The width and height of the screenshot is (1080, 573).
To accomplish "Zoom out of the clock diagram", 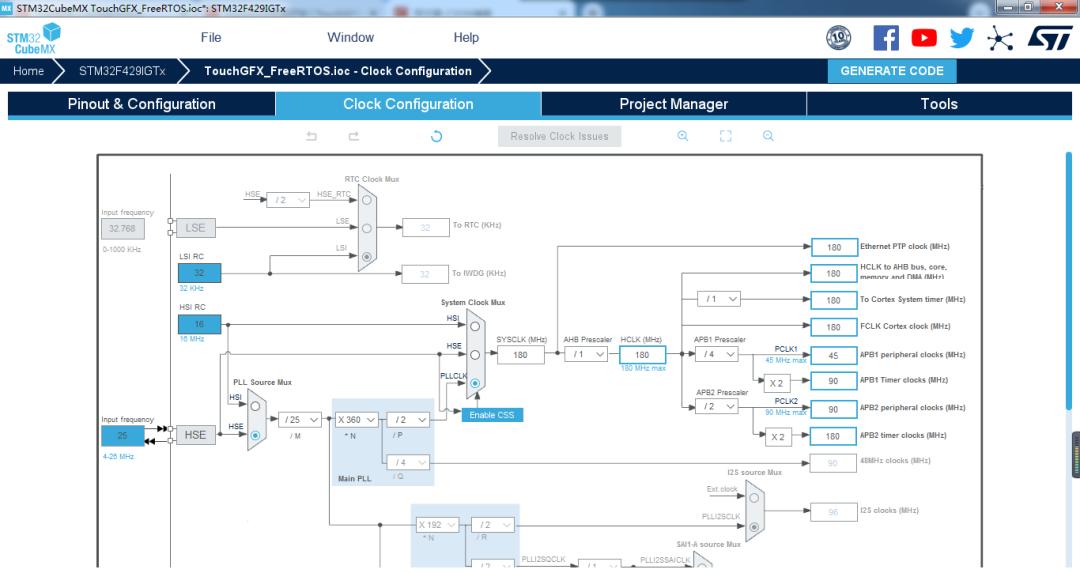I will tap(768, 136).
